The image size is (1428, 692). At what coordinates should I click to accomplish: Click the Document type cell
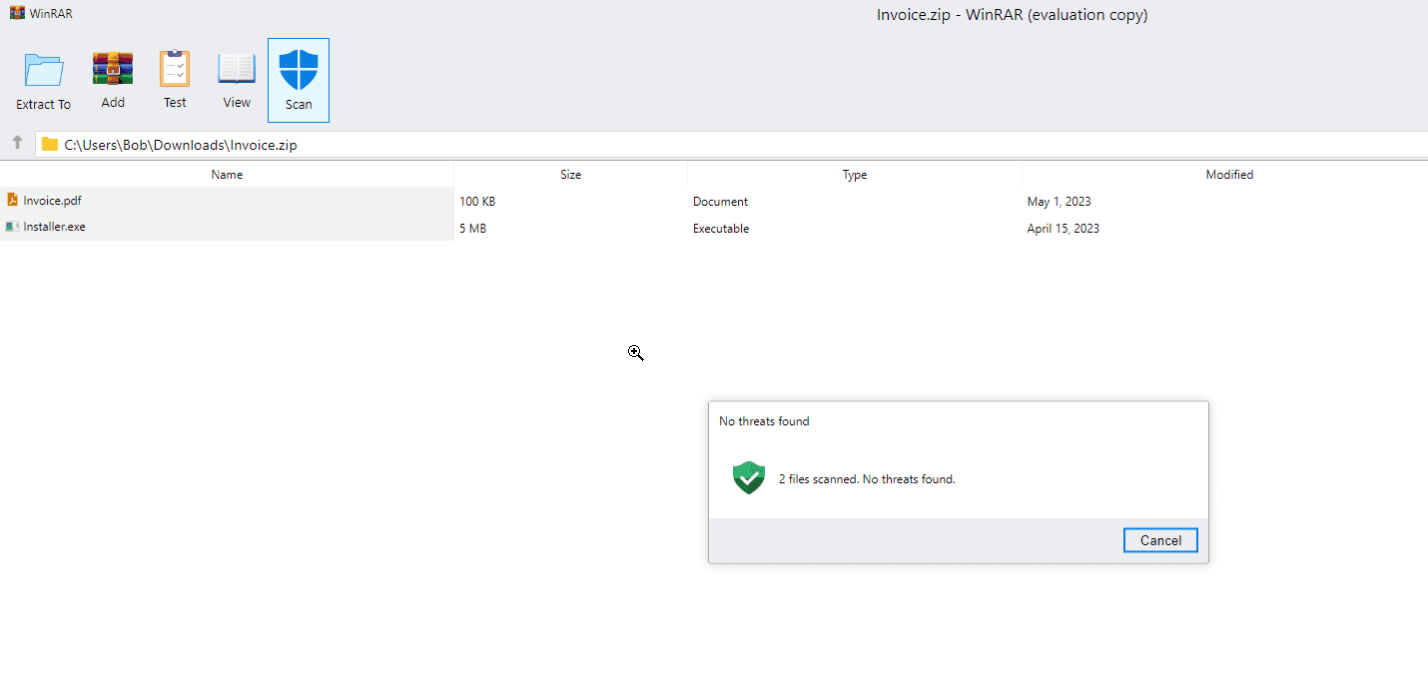point(720,201)
